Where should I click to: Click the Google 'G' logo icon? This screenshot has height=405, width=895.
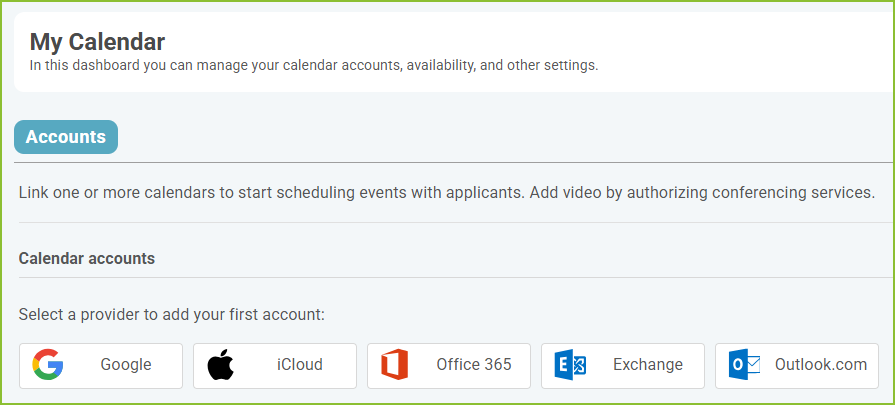point(47,365)
